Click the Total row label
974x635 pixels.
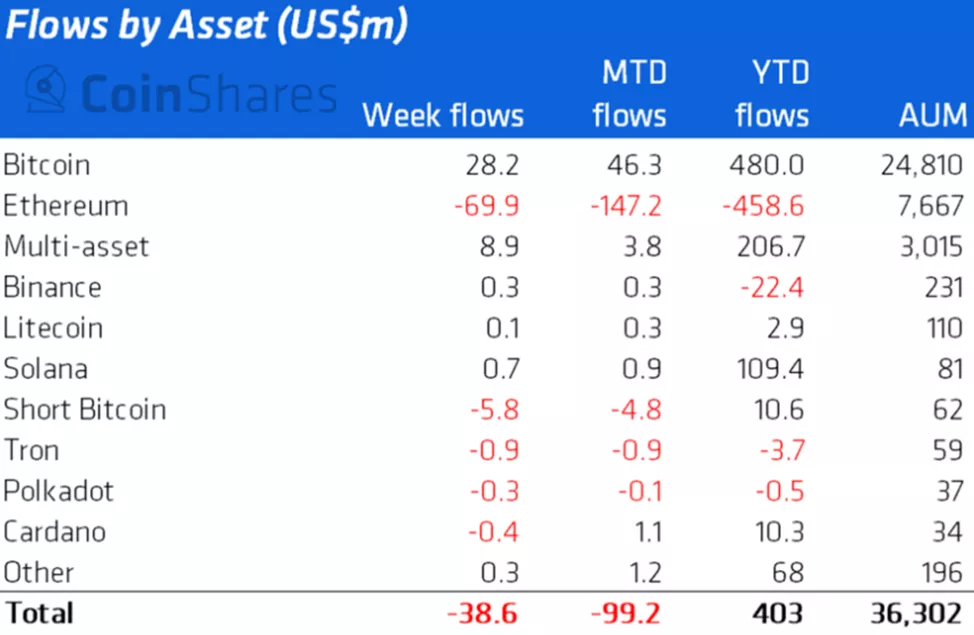[39, 611]
